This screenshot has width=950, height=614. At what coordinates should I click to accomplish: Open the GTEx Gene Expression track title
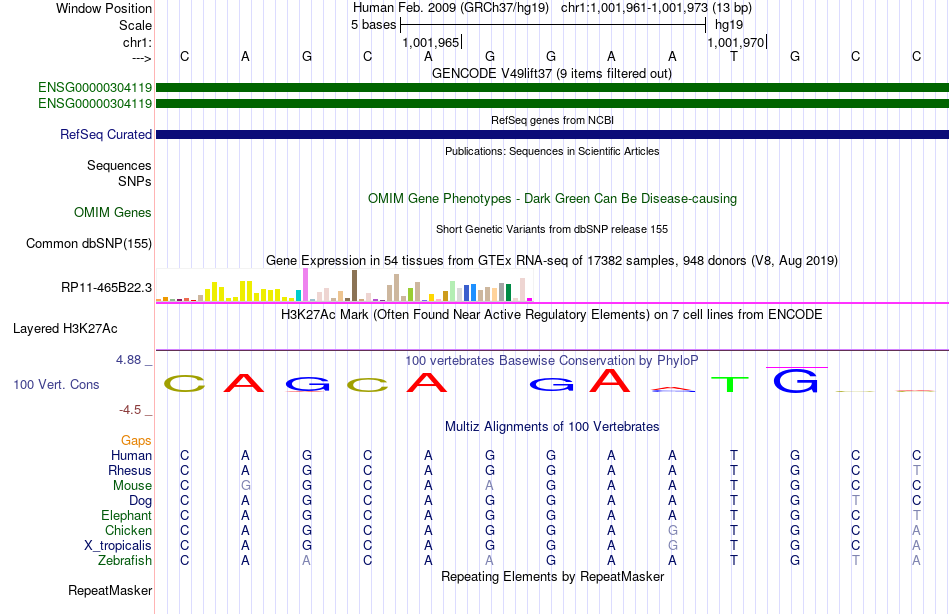tap(552, 261)
